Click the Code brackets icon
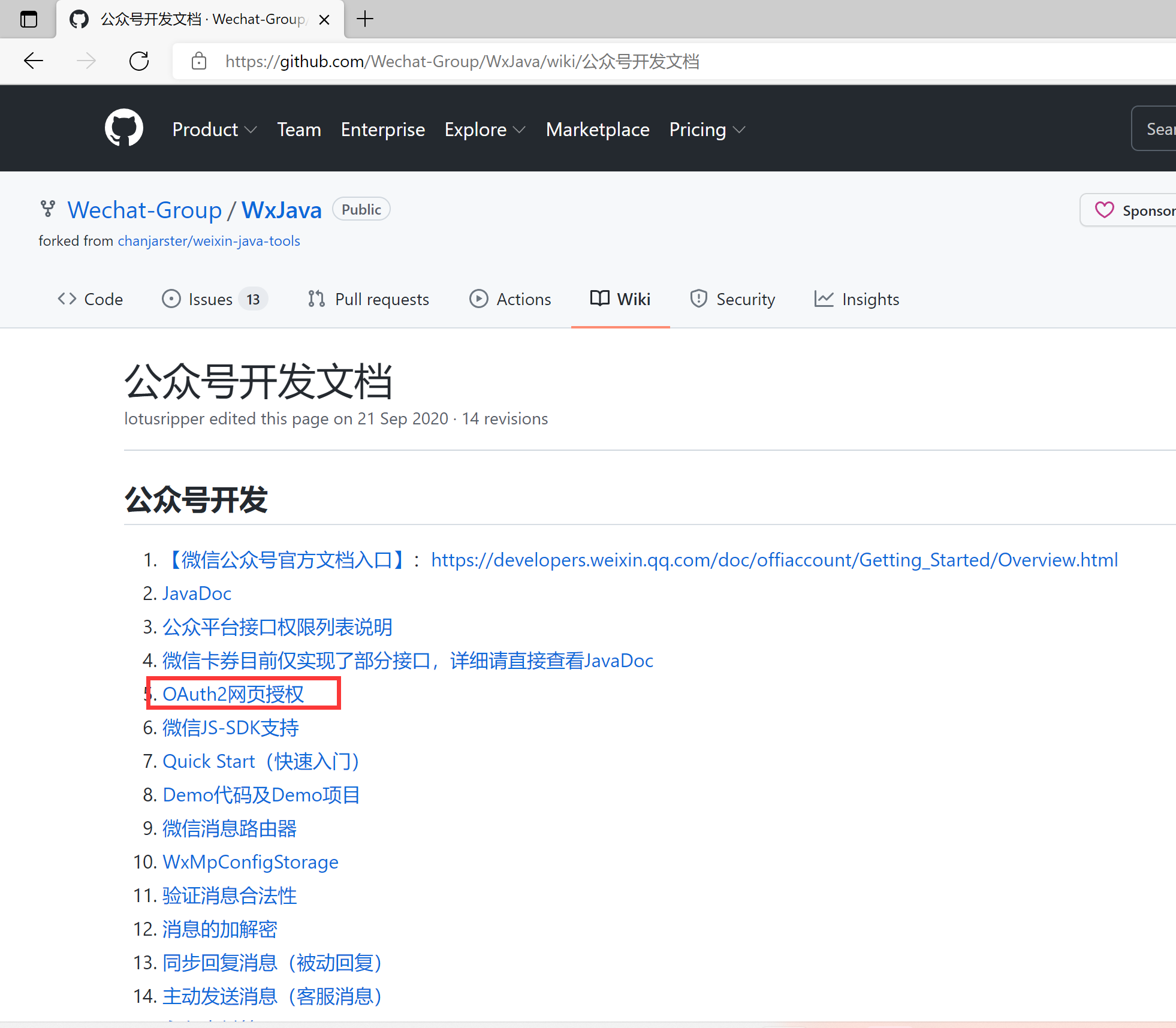Viewport: 1176px width, 1028px height. 67,299
